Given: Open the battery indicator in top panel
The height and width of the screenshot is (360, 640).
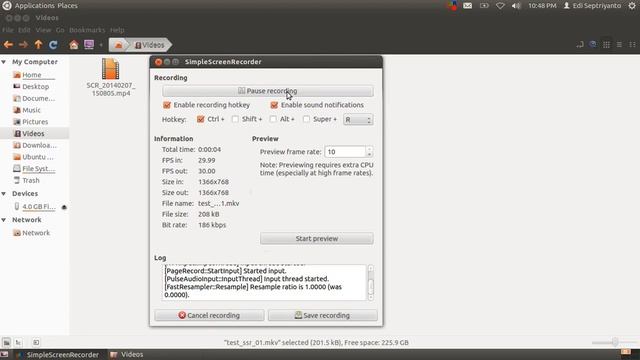Looking at the screenshot, I should pos(484,6).
